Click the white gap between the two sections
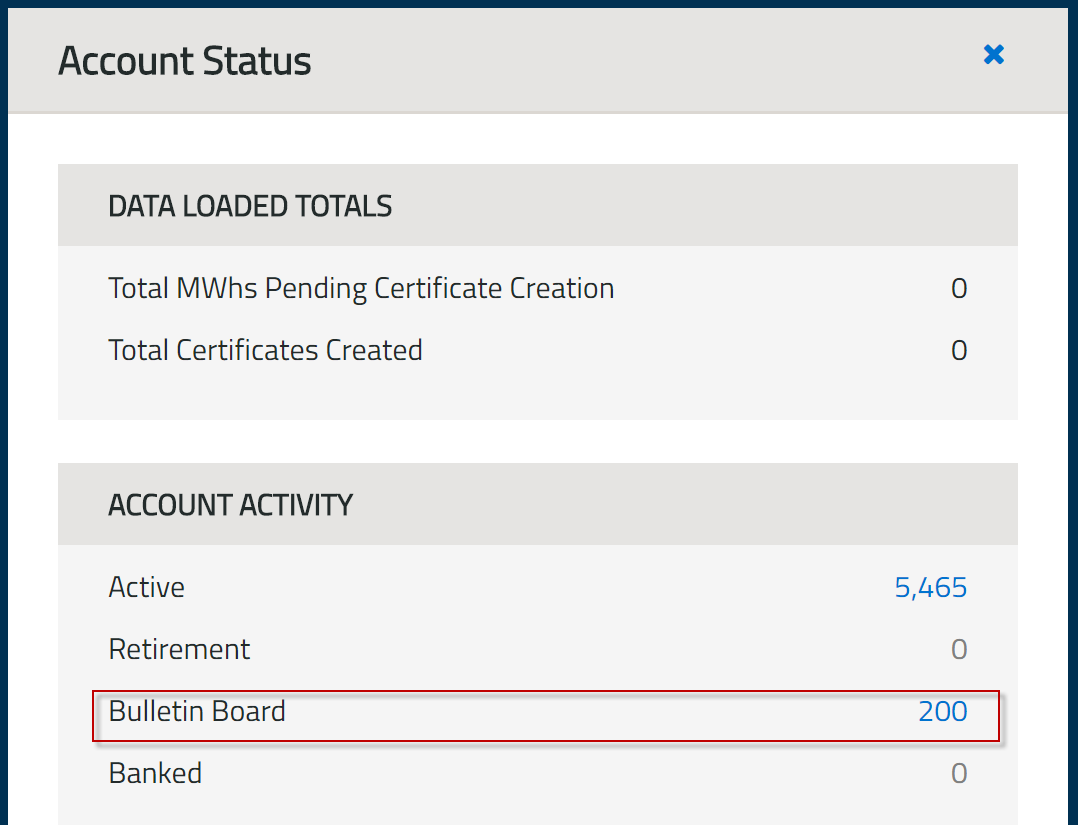Screen dimensions: 1078x825 click(537, 441)
